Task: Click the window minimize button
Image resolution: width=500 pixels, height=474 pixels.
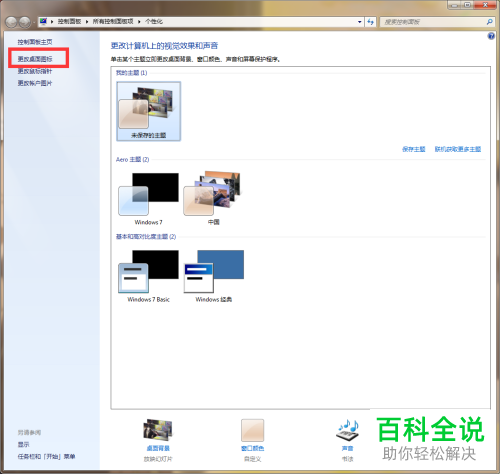Action: [454, 5]
